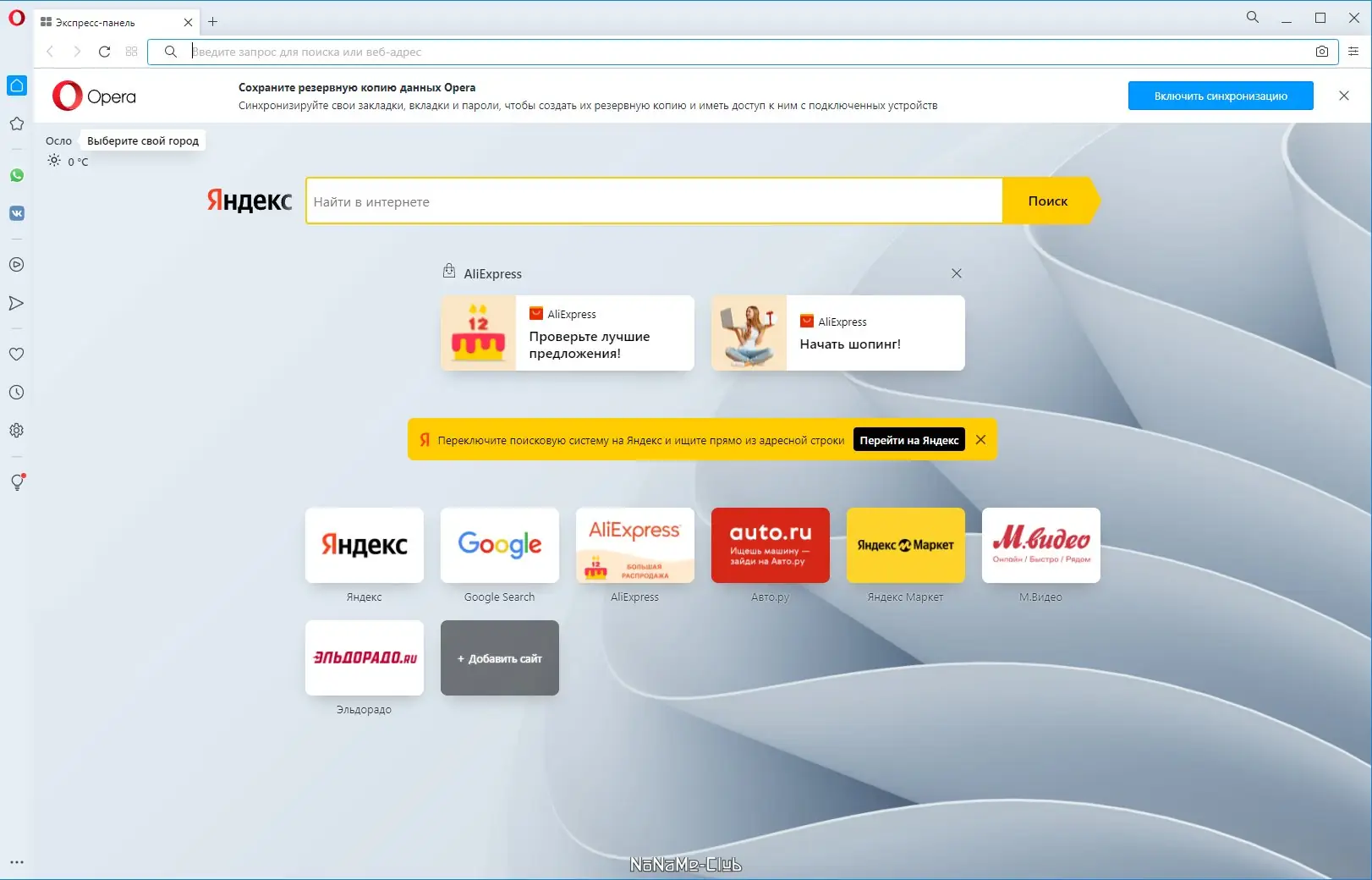The height and width of the screenshot is (880, 1372).
Task: Open the Проверьте лучшие предложения card
Action: point(568,333)
